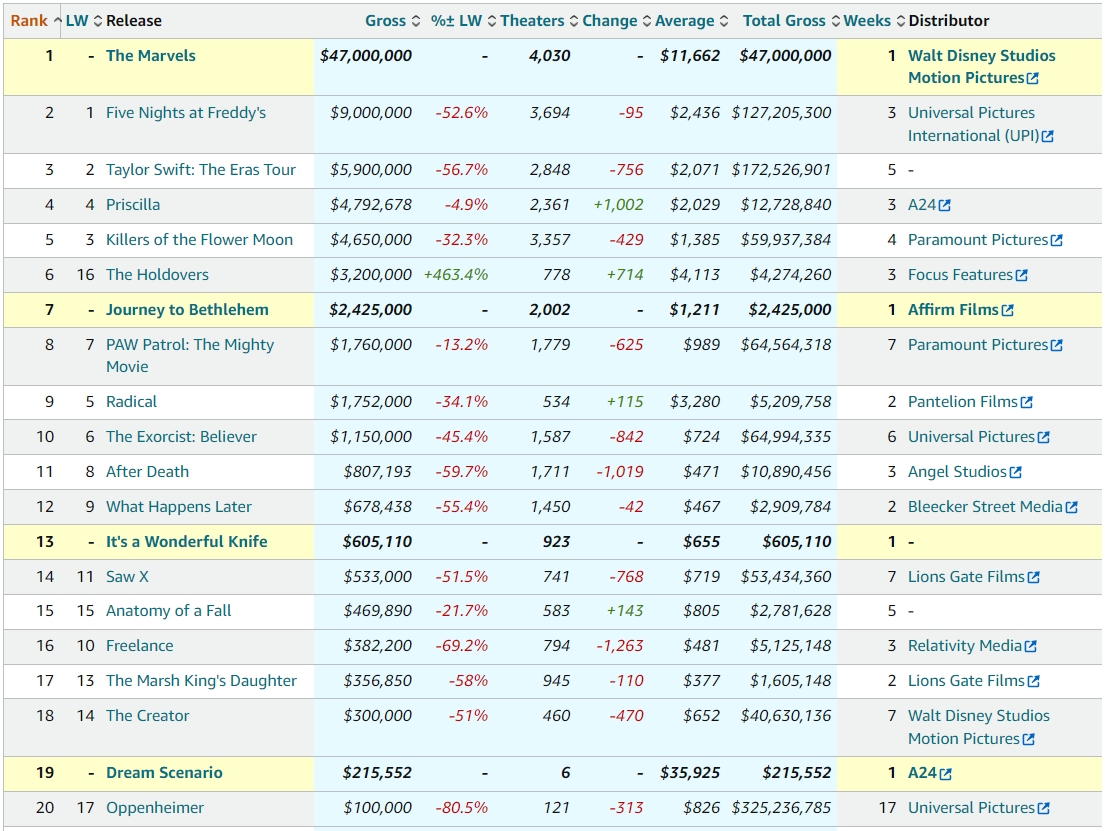
Task: Click external link icon next to Pantelion Films
Action: (1026, 402)
